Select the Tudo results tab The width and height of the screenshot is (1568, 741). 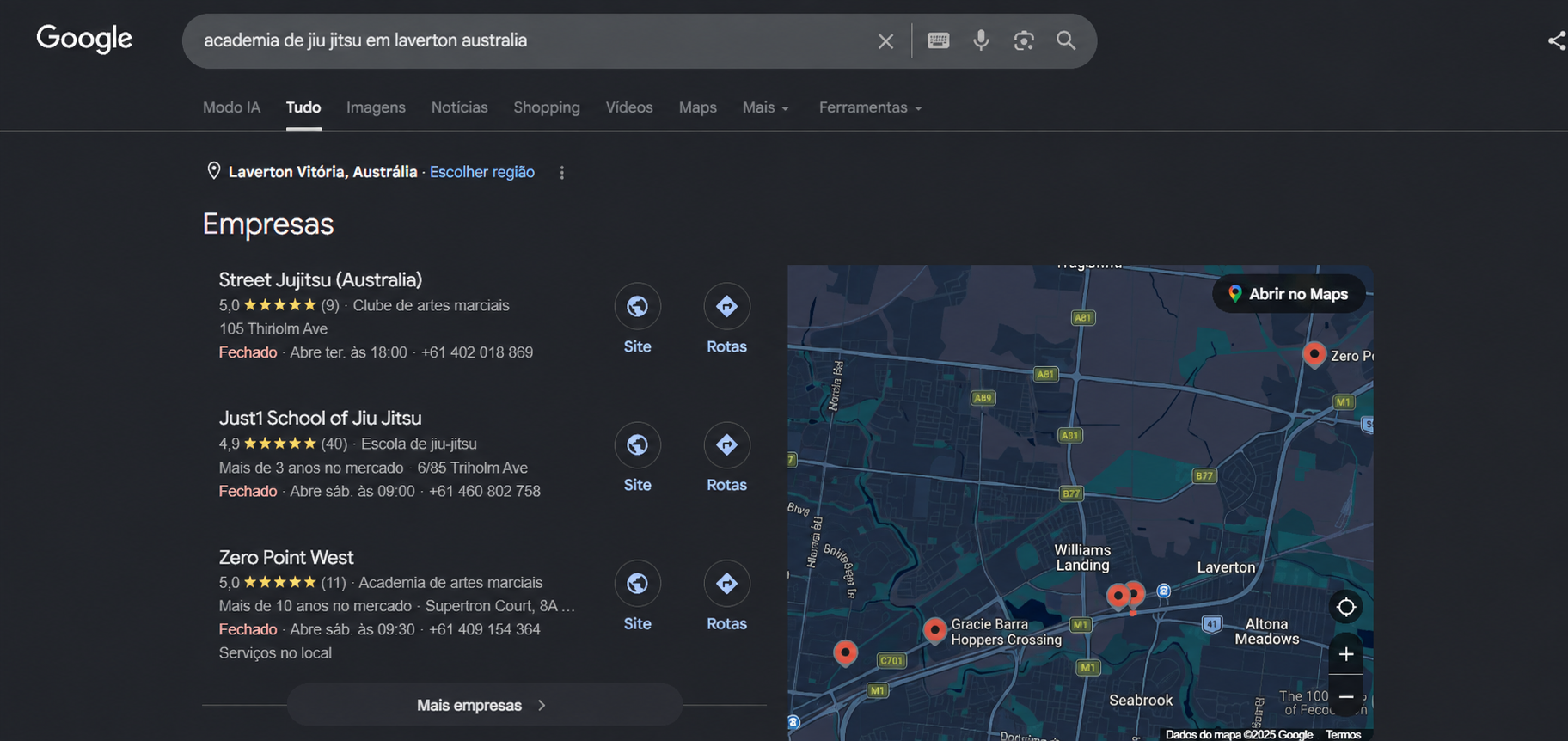[303, 107]
